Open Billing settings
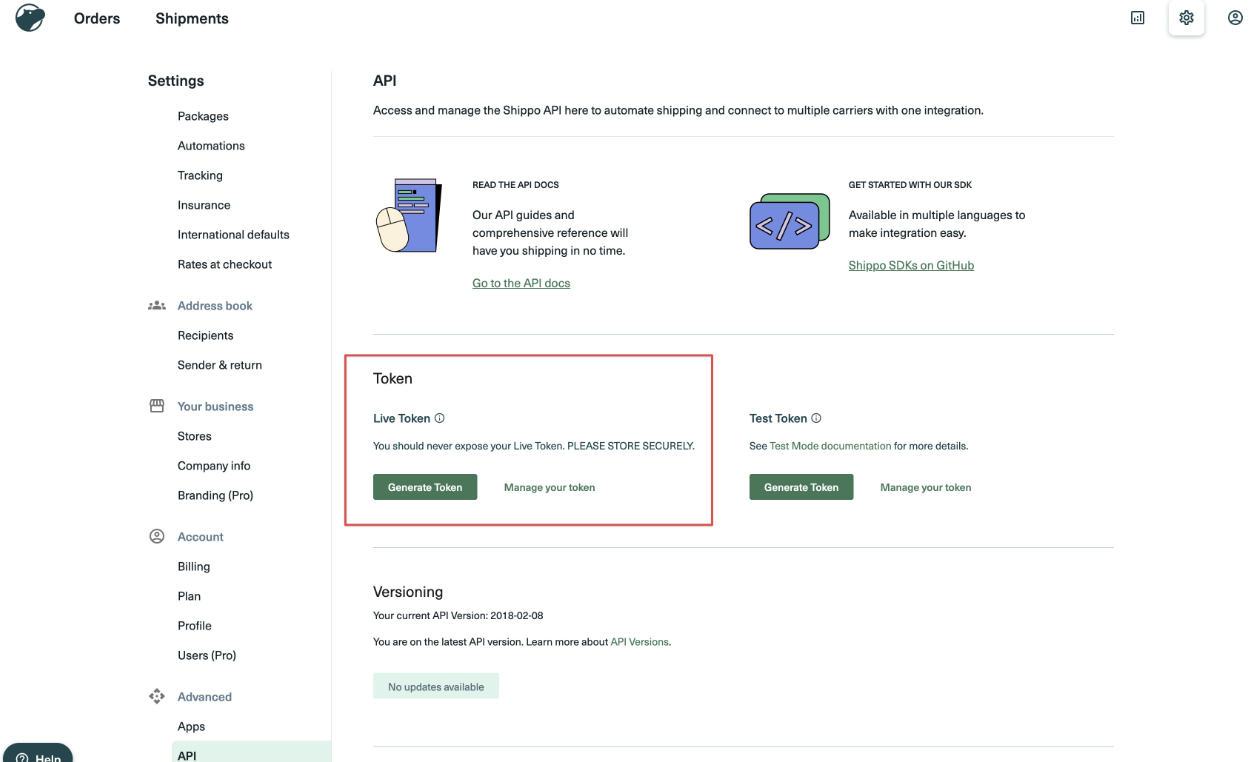 coord(194,567)
